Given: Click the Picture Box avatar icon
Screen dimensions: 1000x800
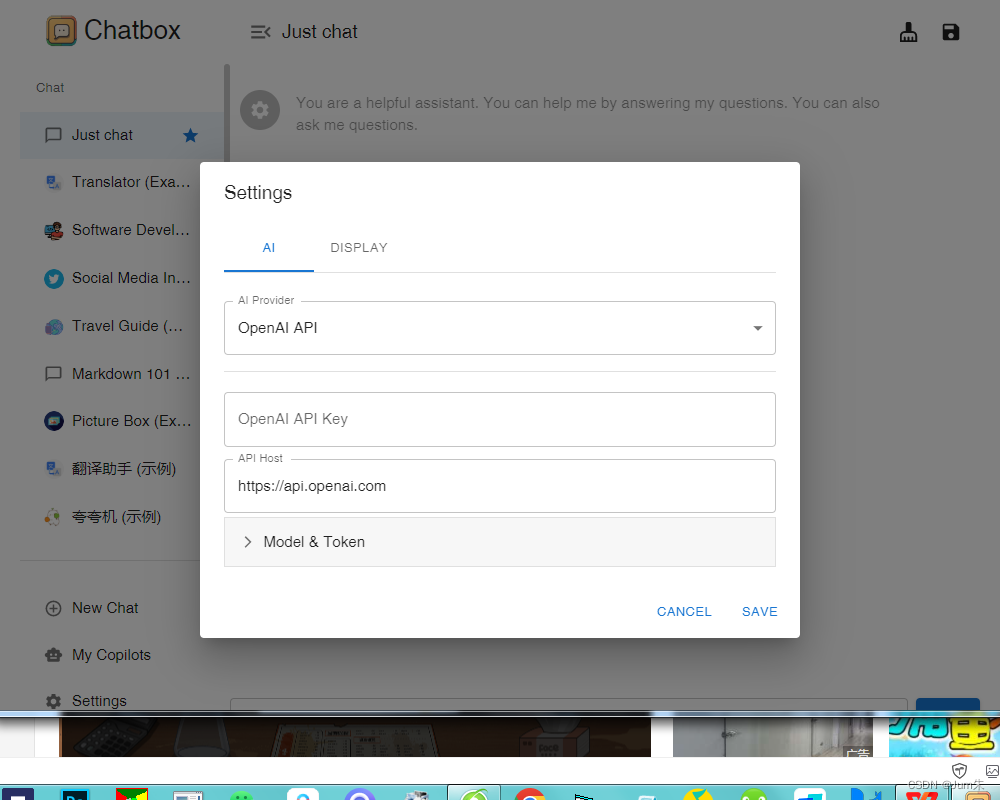Looking at the screenshot, I should (54, 421).
